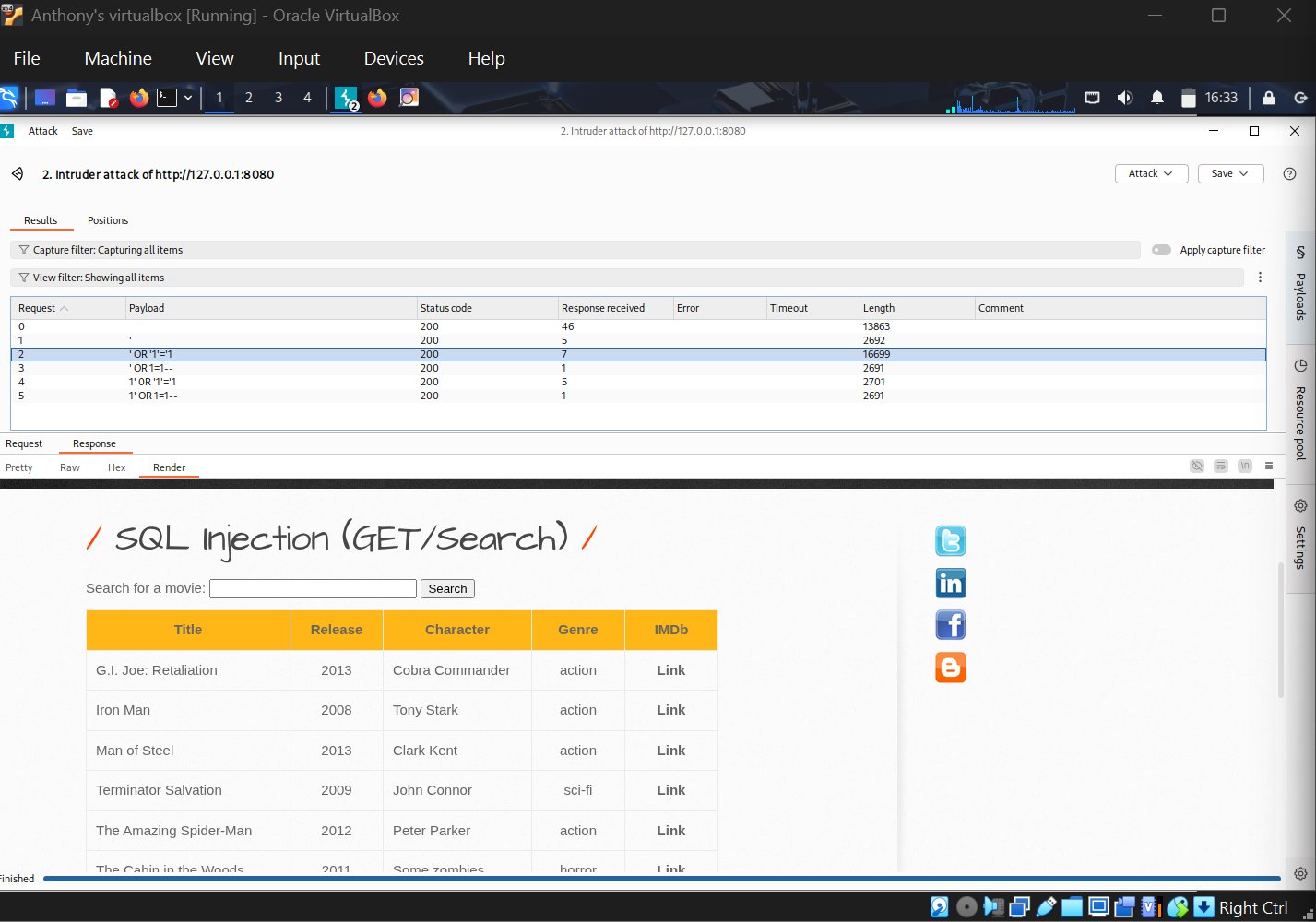The image size is (1316, 922).
Task: Open the terminal launcher dropdown arrow
Action: (188, 98)
